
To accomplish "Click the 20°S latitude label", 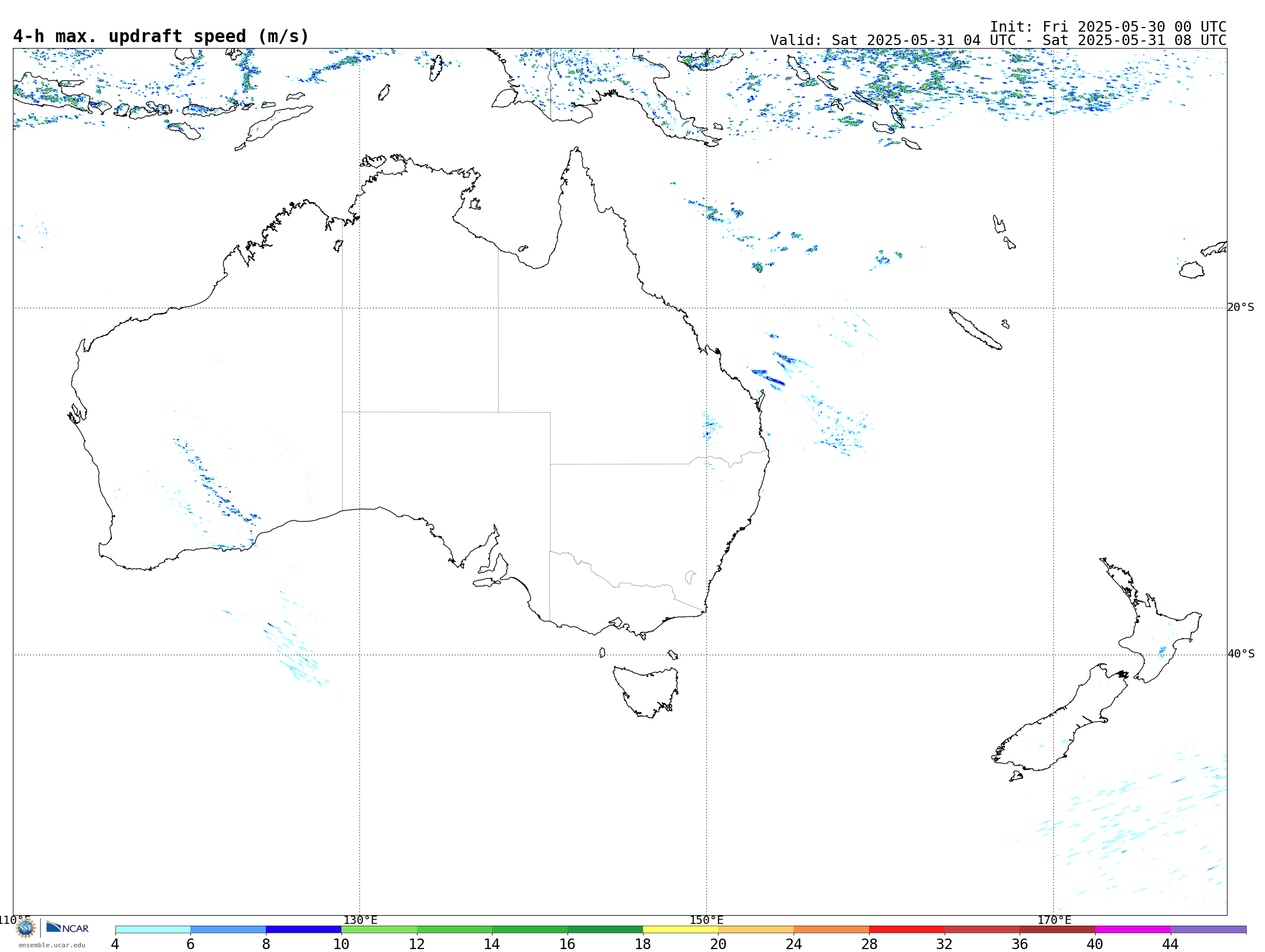I will pos(1240,307).
